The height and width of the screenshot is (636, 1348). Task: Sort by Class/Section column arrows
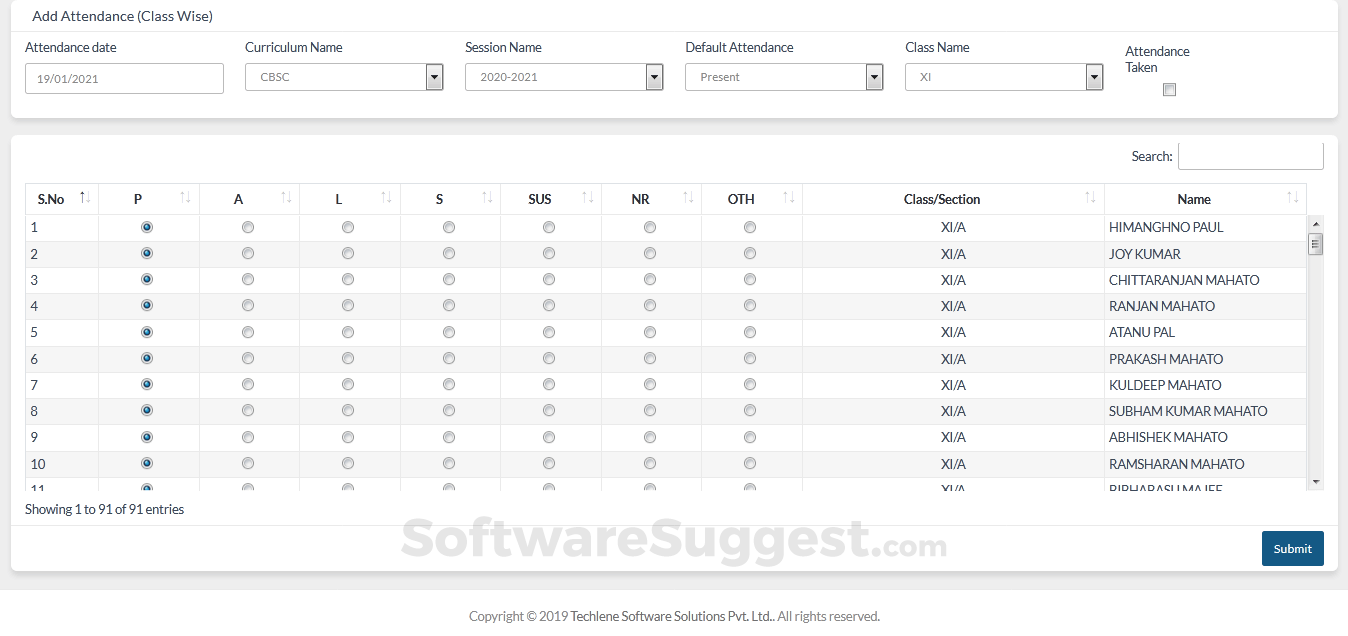(x=1090, y=198)
